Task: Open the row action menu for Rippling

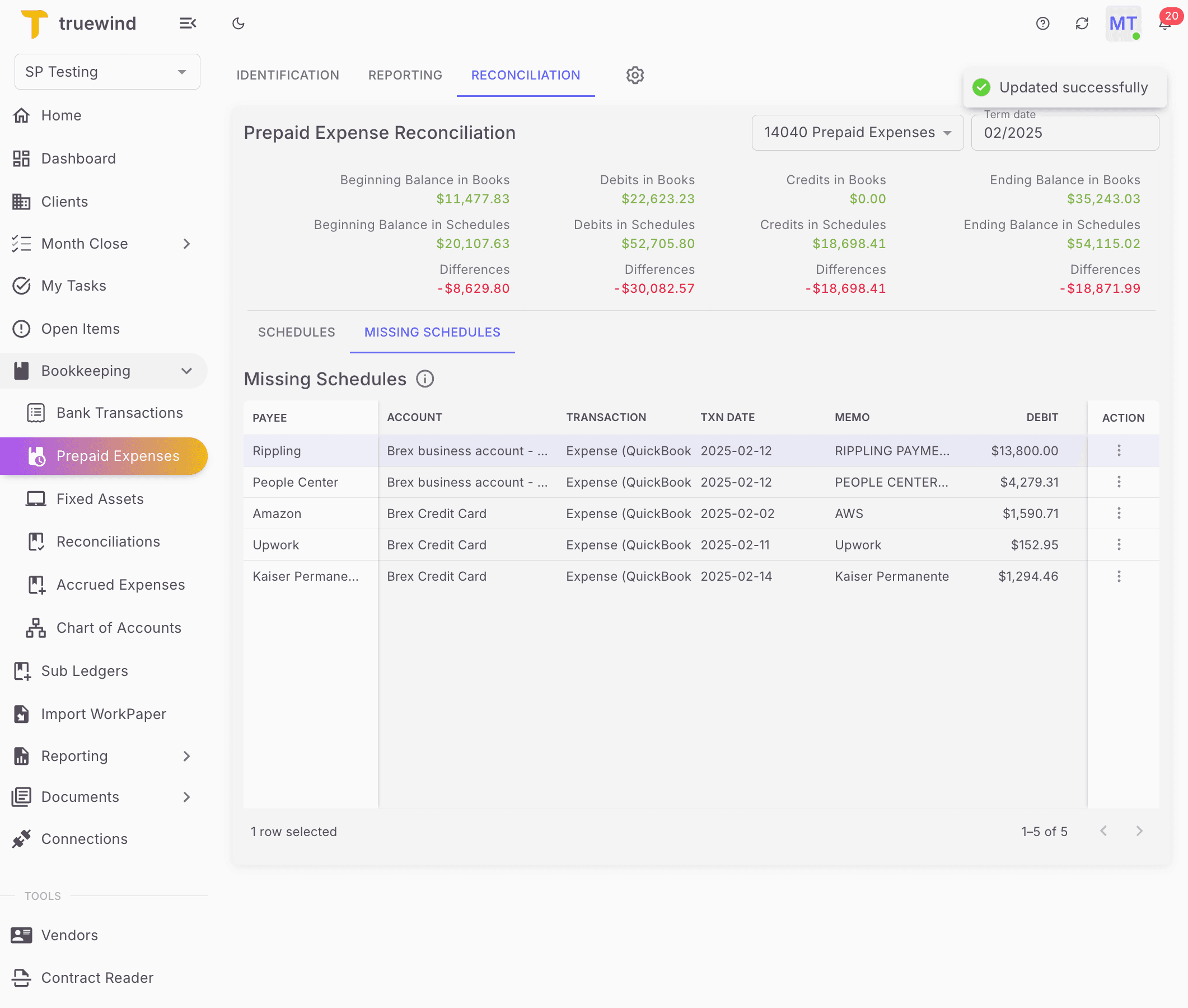Action: pyautogui.click(x=1119, y=450)
